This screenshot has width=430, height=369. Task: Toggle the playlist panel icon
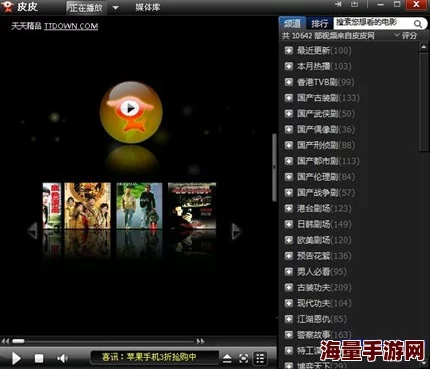pos(260,358)
